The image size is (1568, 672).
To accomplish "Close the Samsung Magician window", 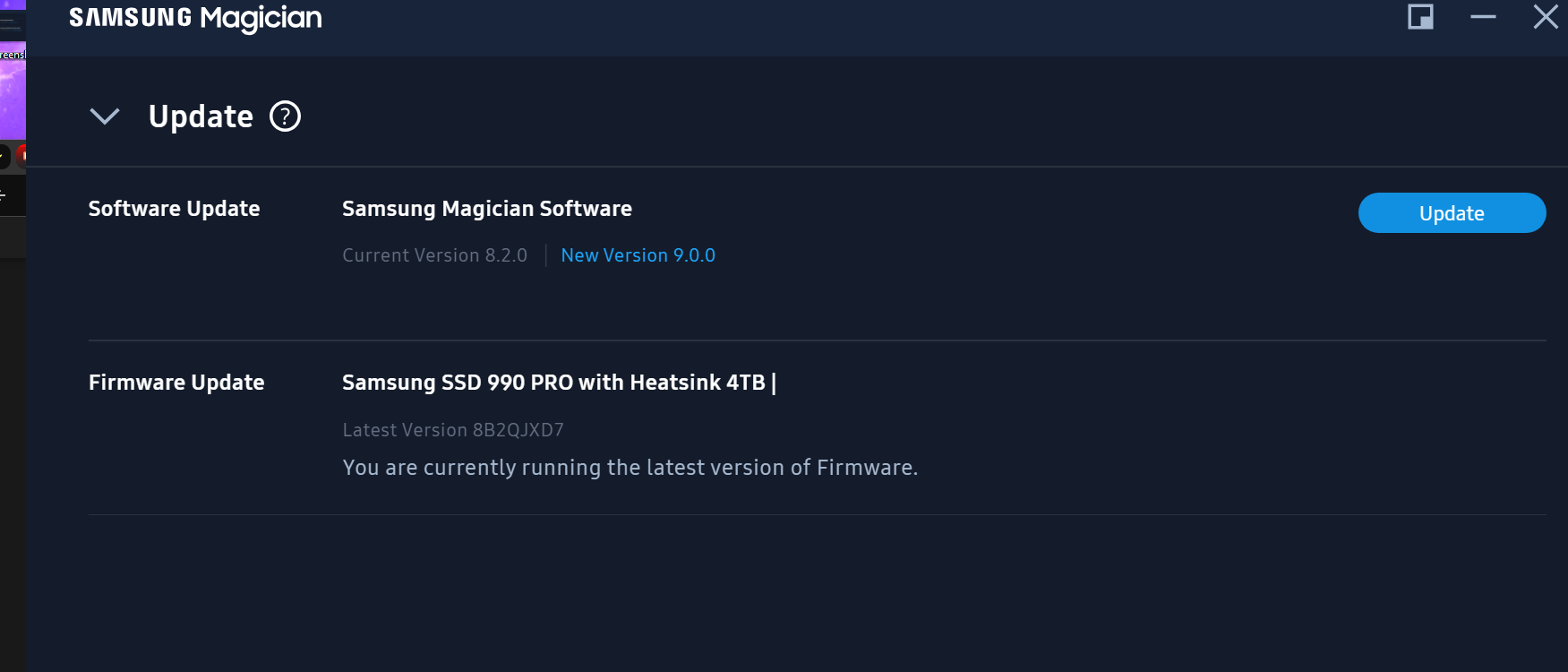I will click(x=1546, y=17).
